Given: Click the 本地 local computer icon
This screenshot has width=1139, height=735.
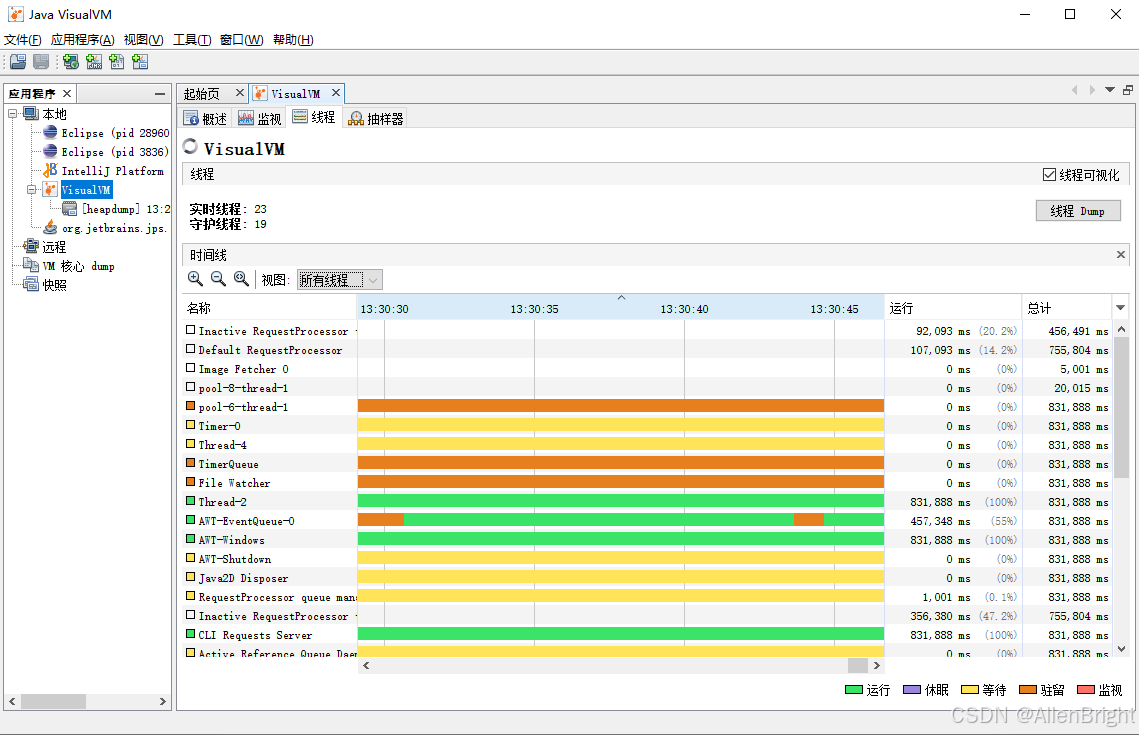Looking at the screenshot, I should click(x=31, y=113).
